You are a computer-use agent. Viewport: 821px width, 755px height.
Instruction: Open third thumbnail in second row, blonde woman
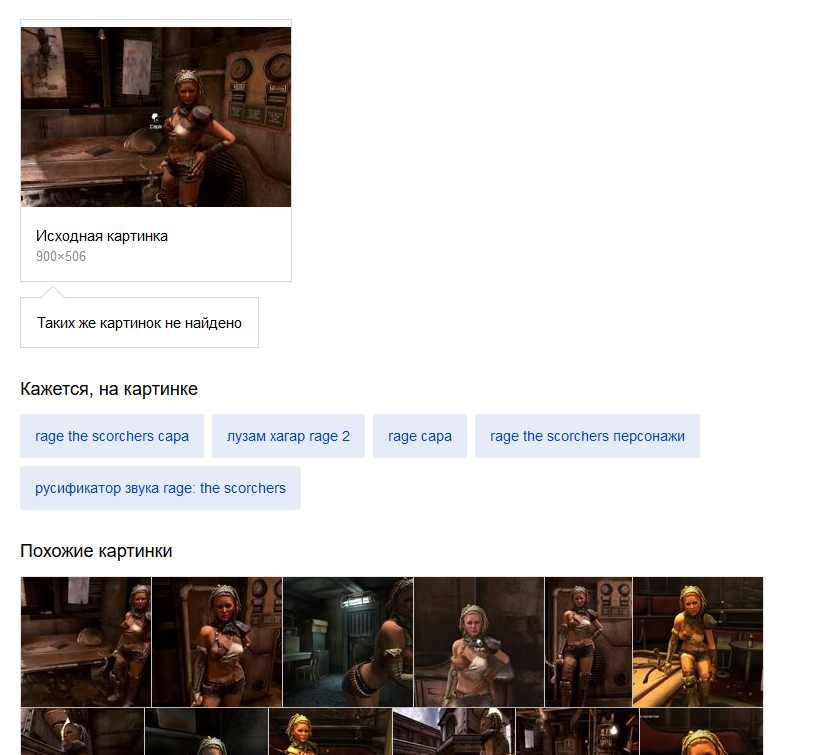pyautogui.click(x=330, y=731)
